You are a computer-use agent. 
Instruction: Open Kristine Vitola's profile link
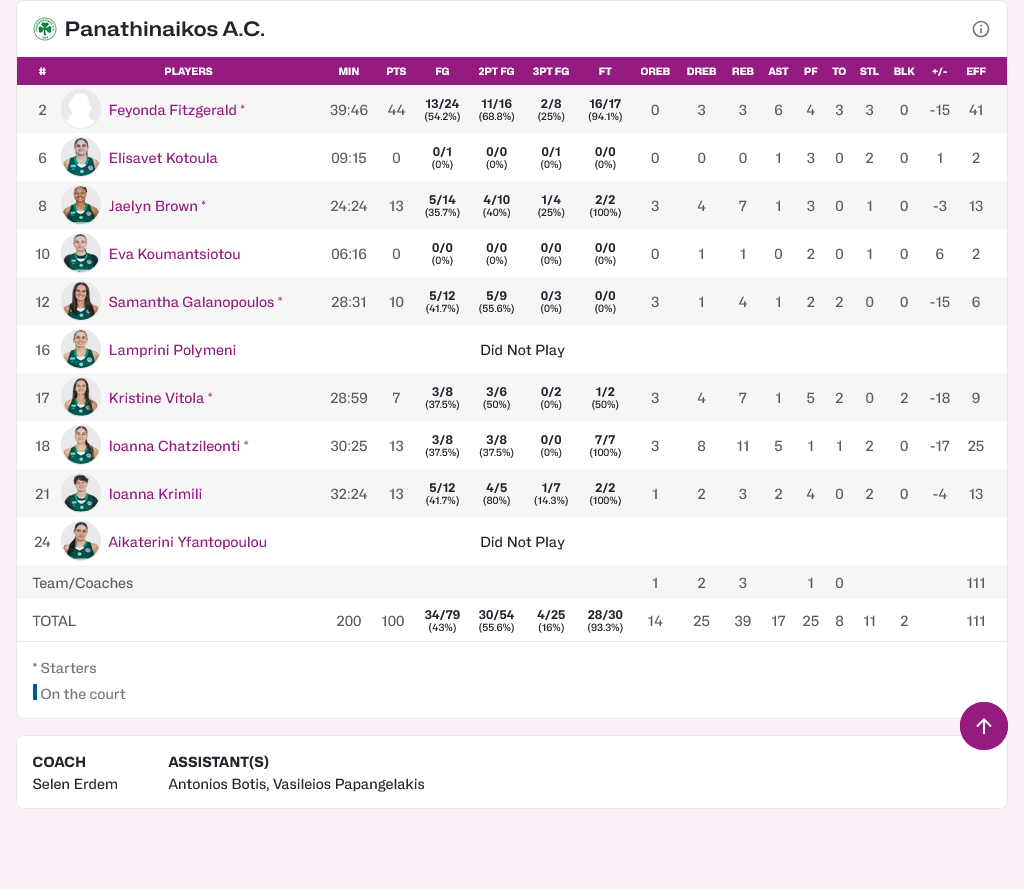pyautogui.click(x=156, y=398)
